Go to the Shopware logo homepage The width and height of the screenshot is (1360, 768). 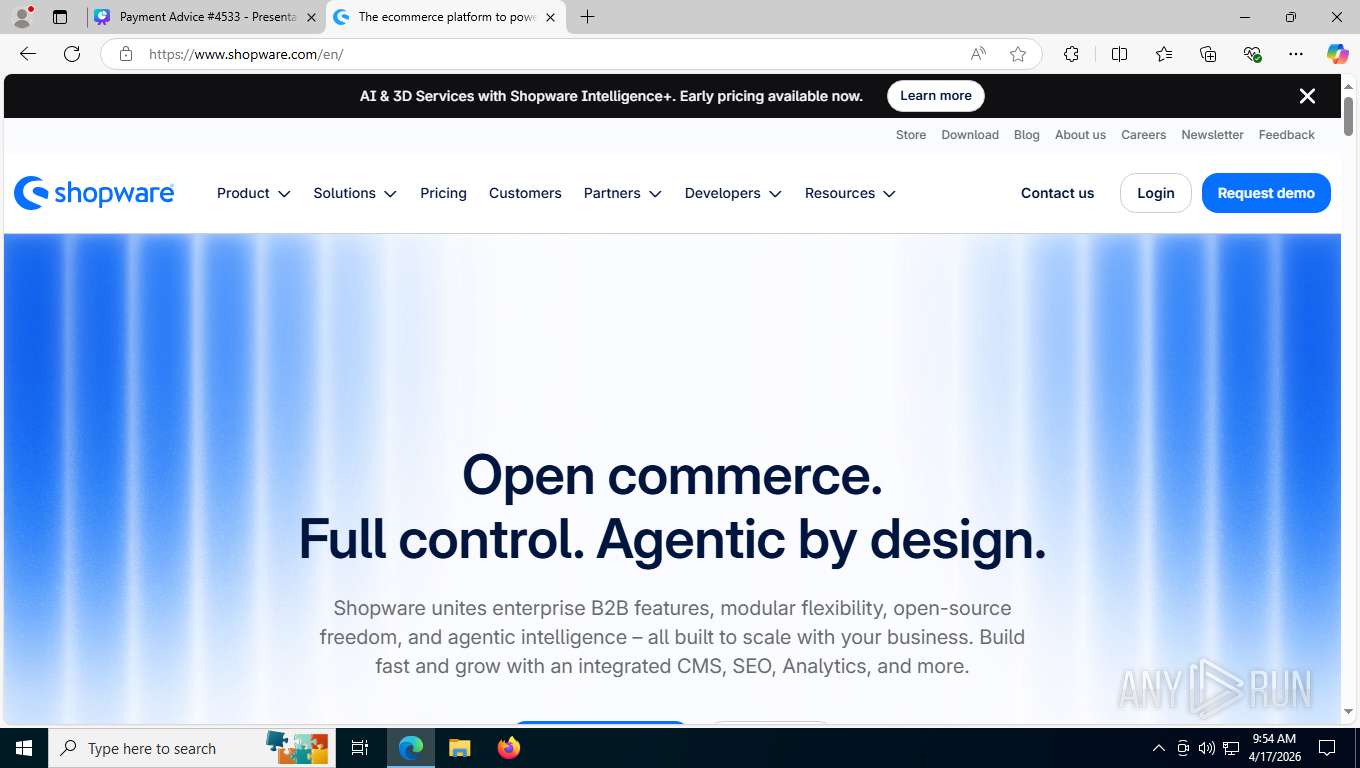tap(94, 193)
